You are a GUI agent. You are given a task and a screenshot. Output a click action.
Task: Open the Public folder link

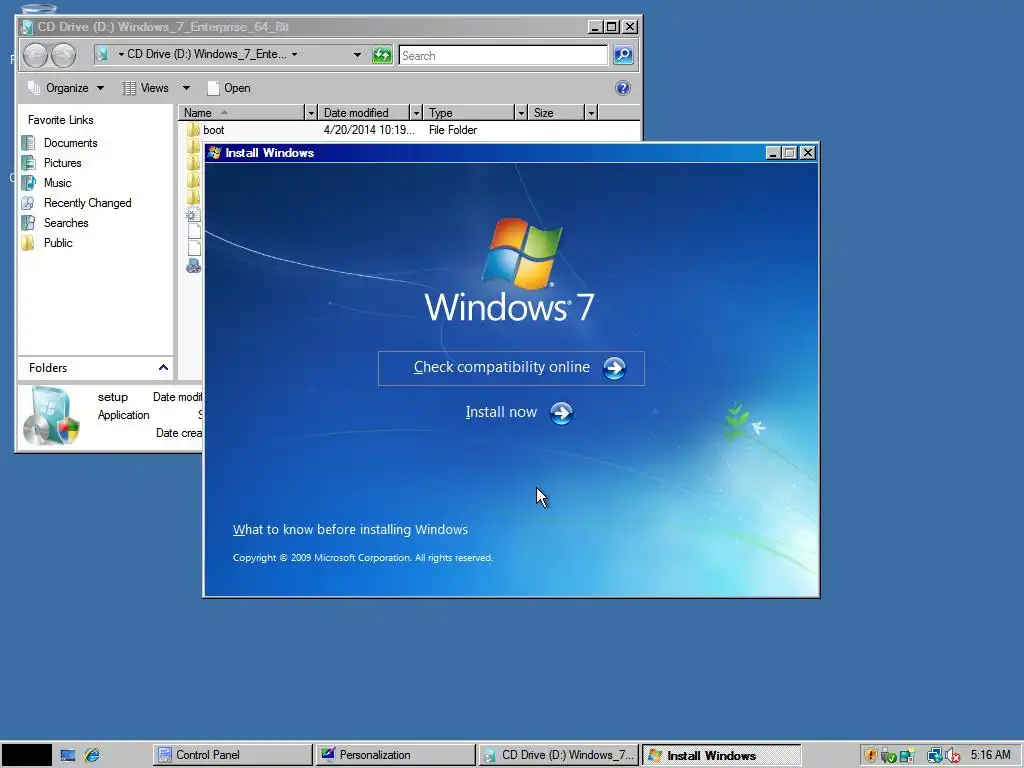click(58, 243)
